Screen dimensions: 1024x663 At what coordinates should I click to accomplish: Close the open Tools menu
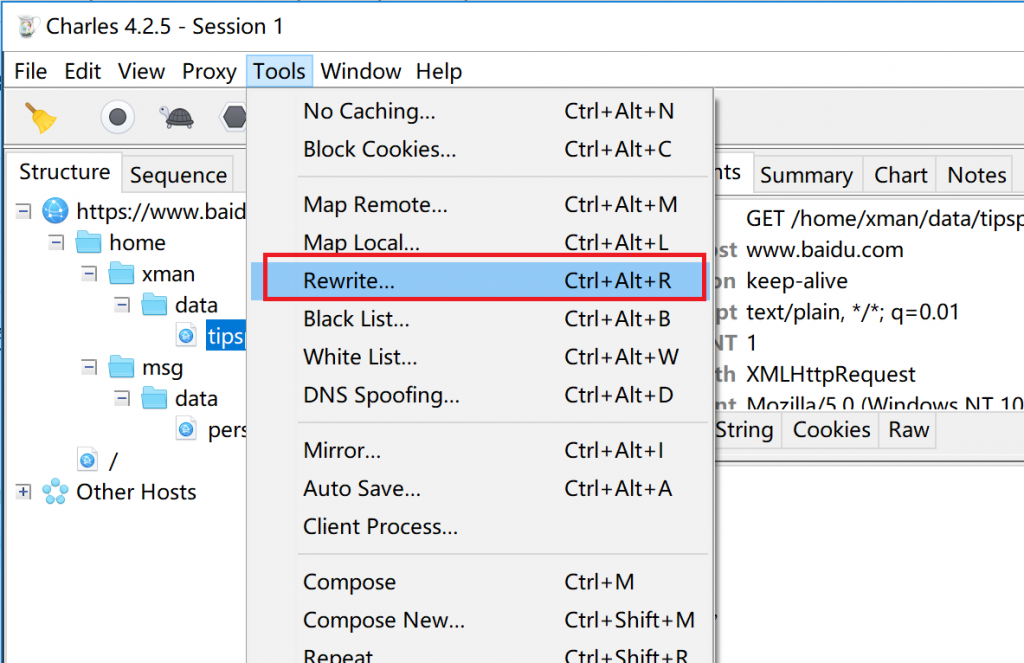pyautogui.click(x=279, y=71)
